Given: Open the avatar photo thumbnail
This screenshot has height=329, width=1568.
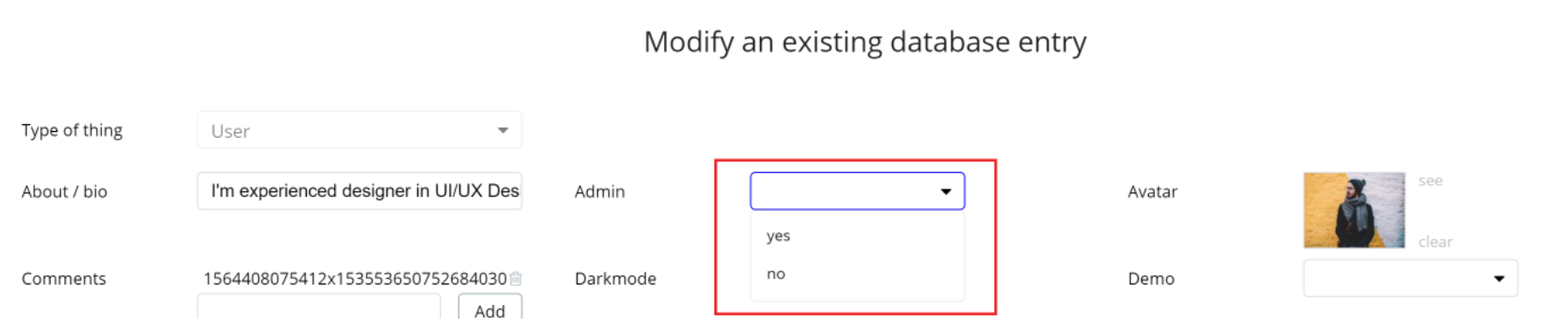Looking at the screenshot, I should [x=1354, y=211].
